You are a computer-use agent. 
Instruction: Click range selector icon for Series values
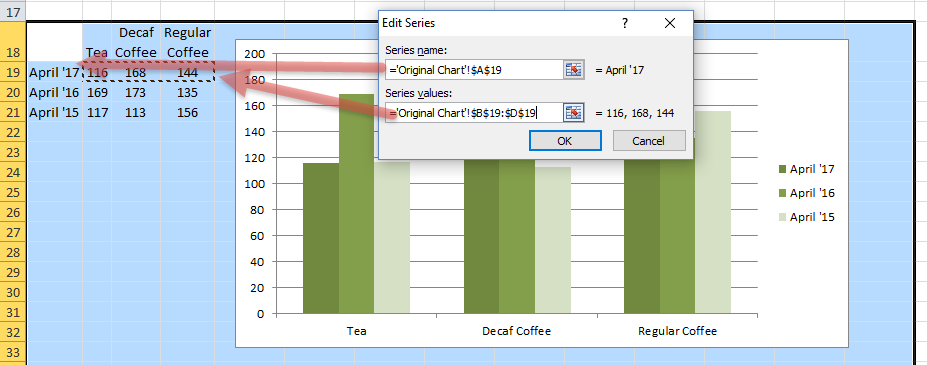[573, 112]
